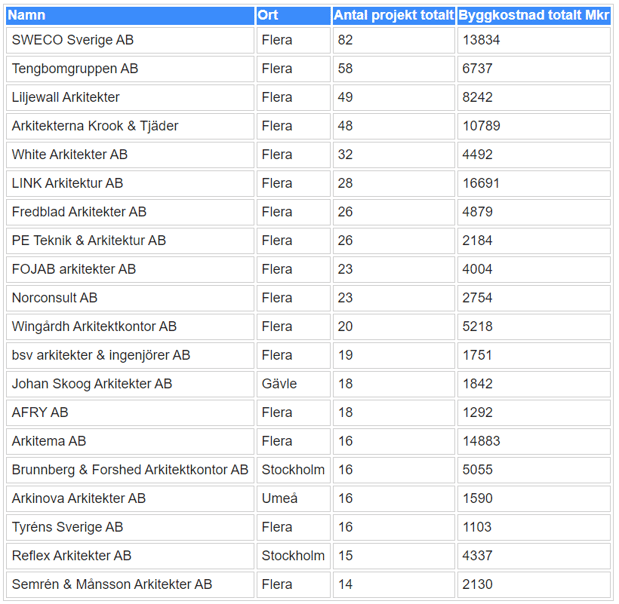Click the building cost 1103

[x=534, y=527]
